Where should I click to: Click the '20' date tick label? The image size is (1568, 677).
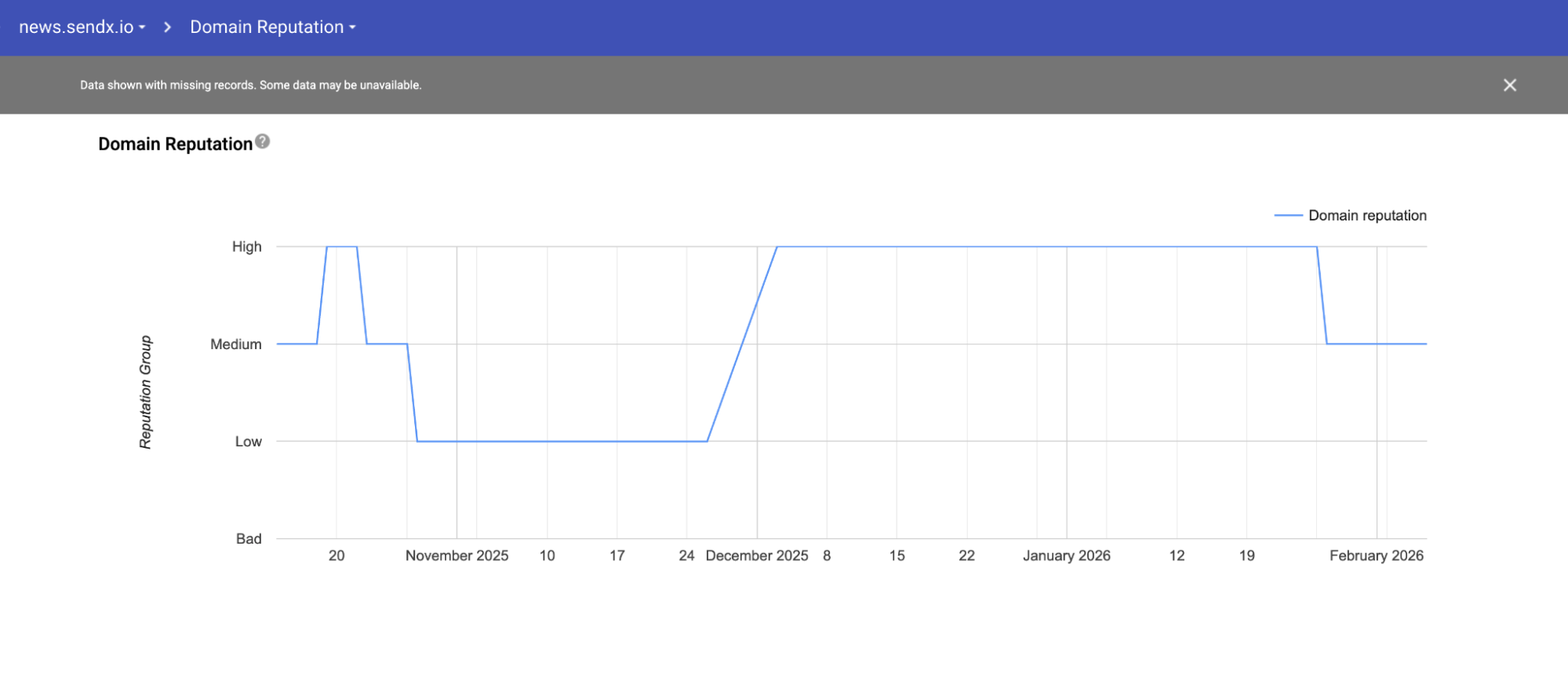[337, 555]
